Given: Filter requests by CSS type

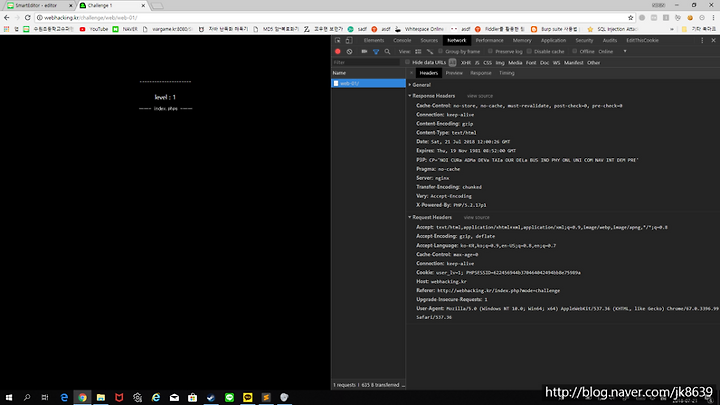Looking at the screenshot, I should click(487, 63).
